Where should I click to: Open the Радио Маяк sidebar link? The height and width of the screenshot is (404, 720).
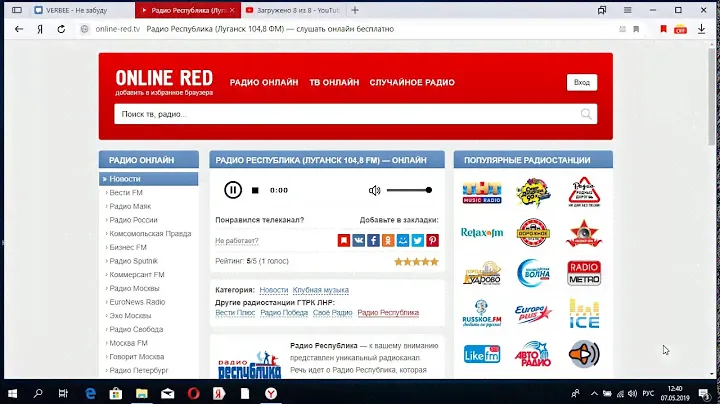[130, 206]
